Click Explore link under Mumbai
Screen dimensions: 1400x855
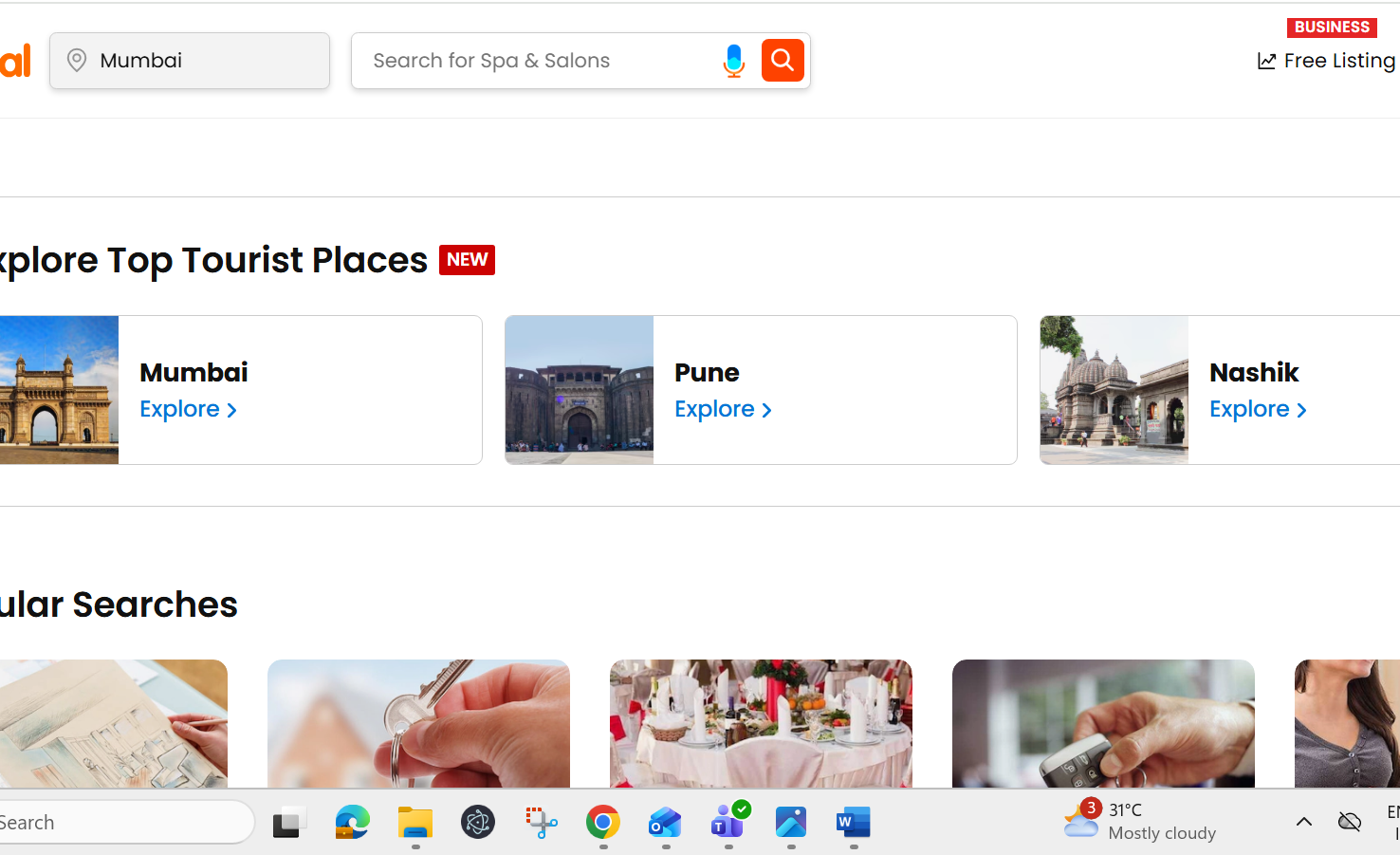point(188,409)
